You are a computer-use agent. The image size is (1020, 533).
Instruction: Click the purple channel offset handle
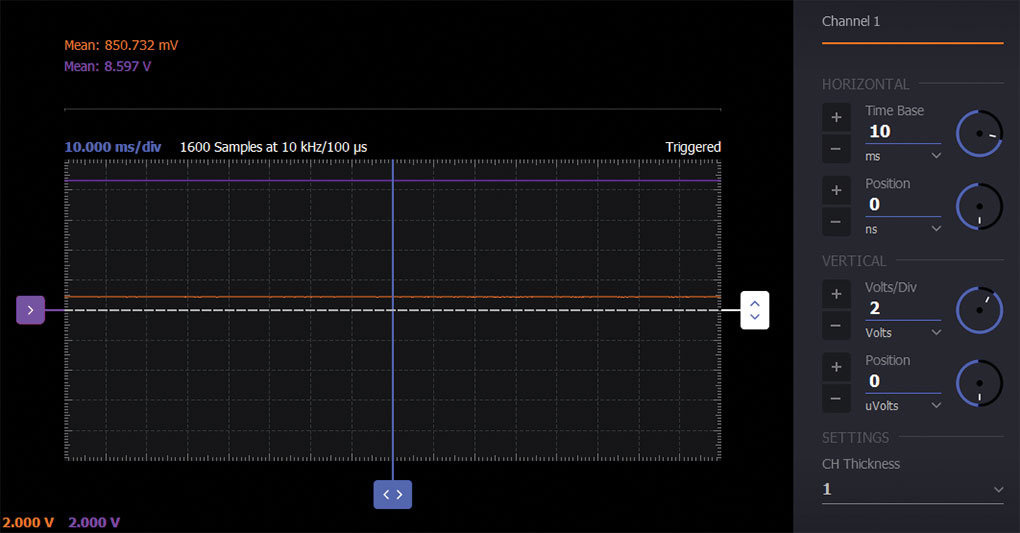31,310
